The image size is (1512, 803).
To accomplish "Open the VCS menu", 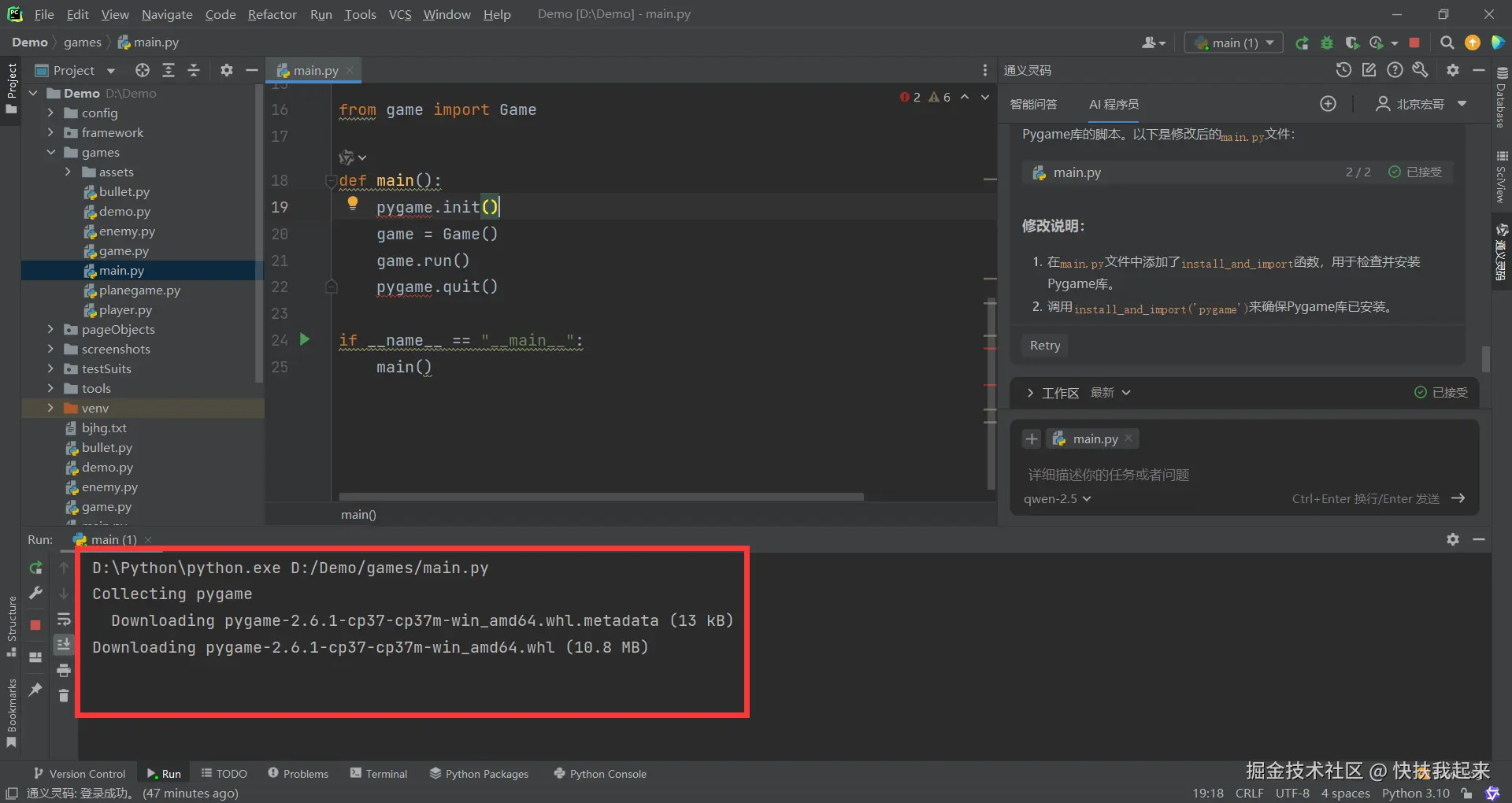I will pos(400,14).
